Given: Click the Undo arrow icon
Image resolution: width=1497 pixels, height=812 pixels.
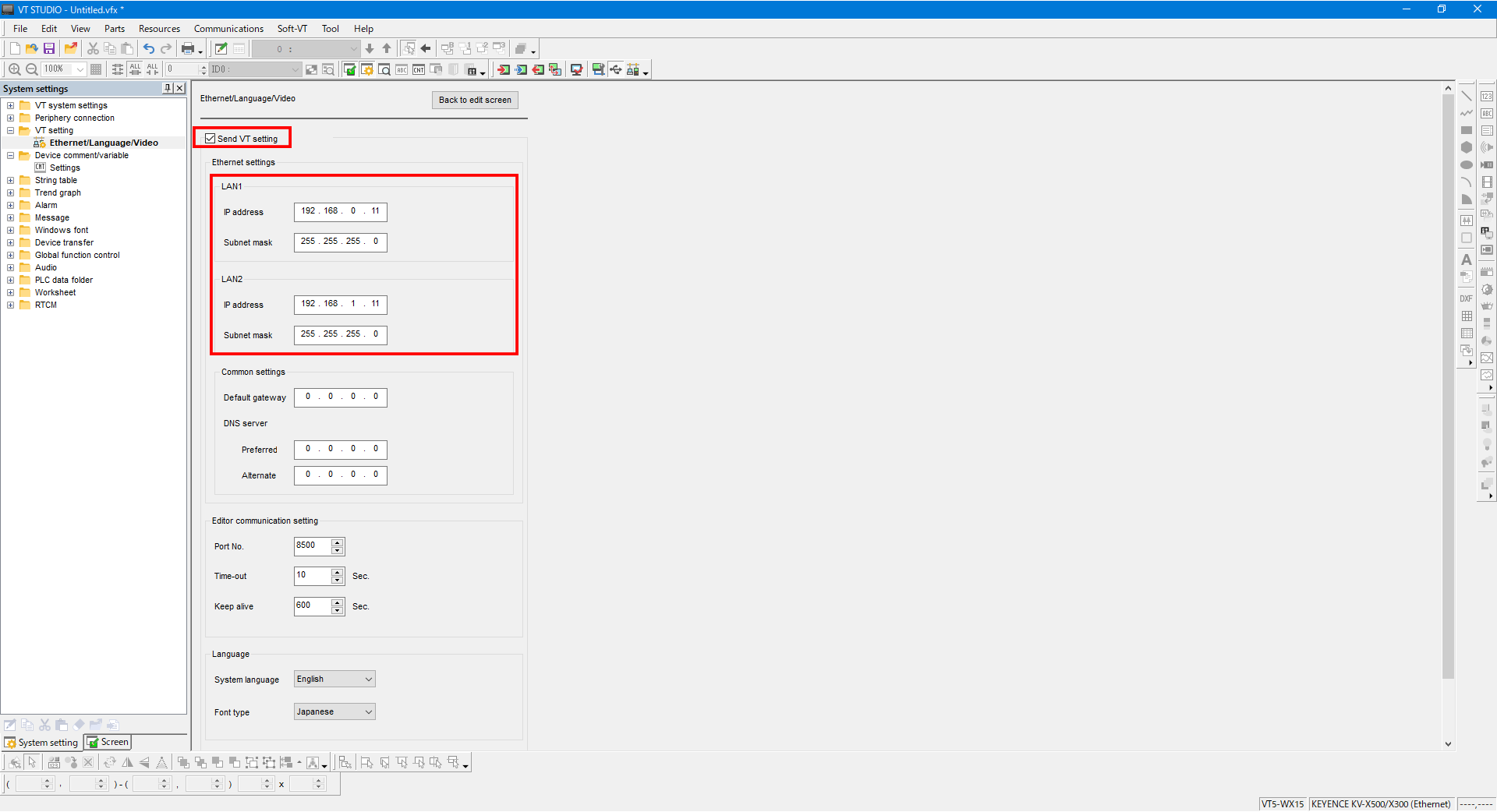Looking at the screenshot, I should coord(148,48).
